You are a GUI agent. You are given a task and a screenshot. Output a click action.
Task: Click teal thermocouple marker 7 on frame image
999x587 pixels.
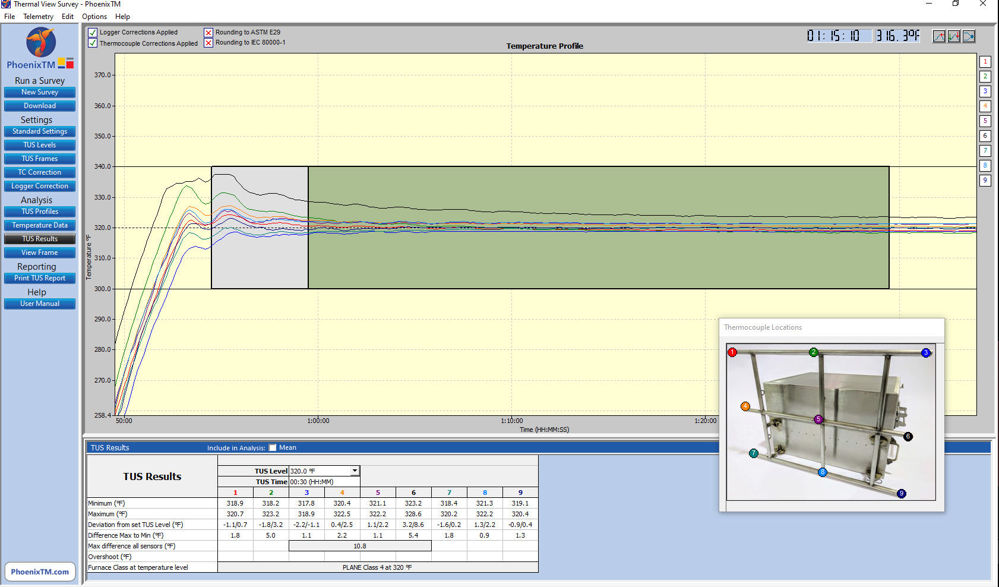click(x=754, y=453)
